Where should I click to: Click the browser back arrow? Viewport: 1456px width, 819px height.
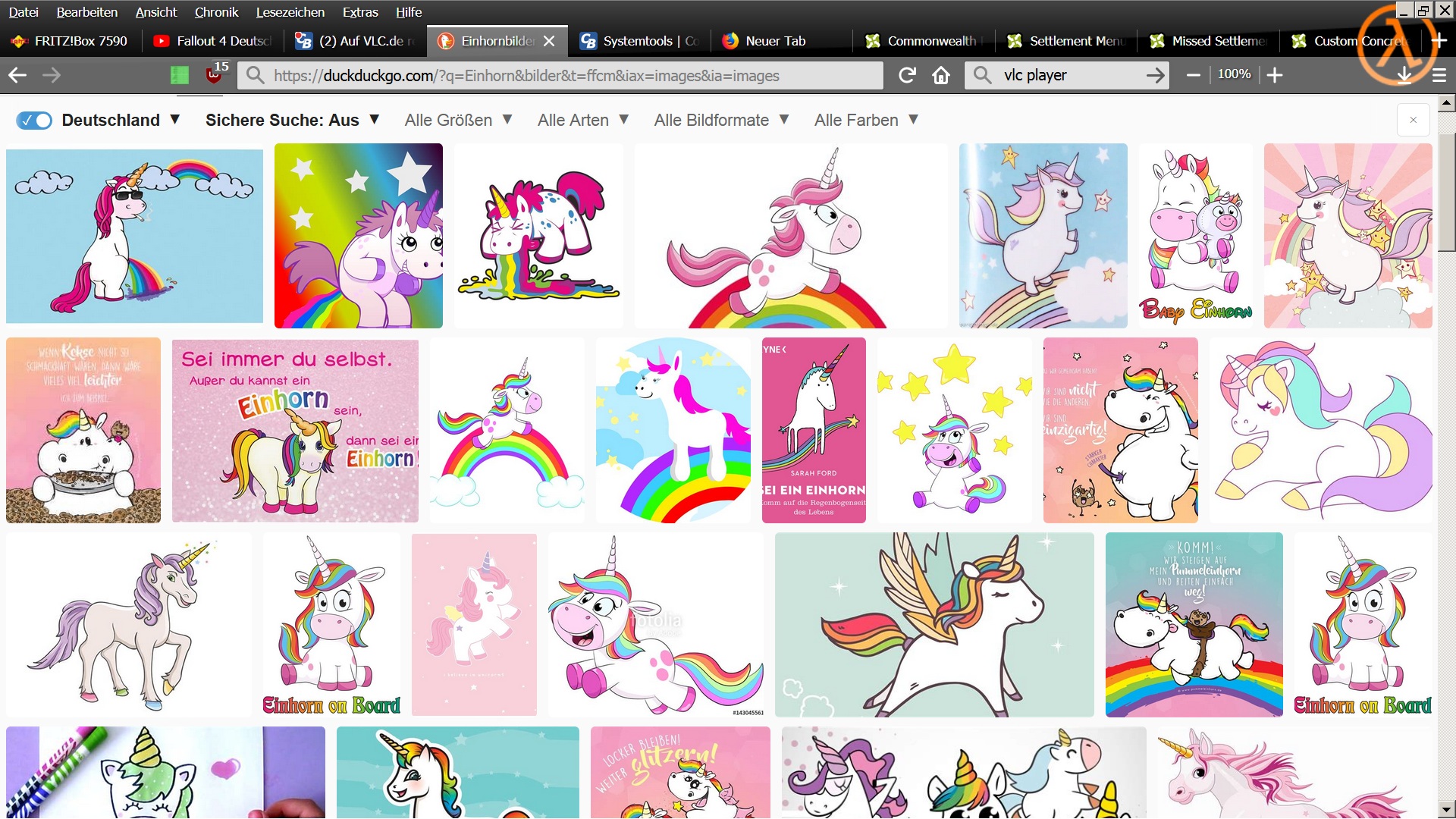pos(17,75)
